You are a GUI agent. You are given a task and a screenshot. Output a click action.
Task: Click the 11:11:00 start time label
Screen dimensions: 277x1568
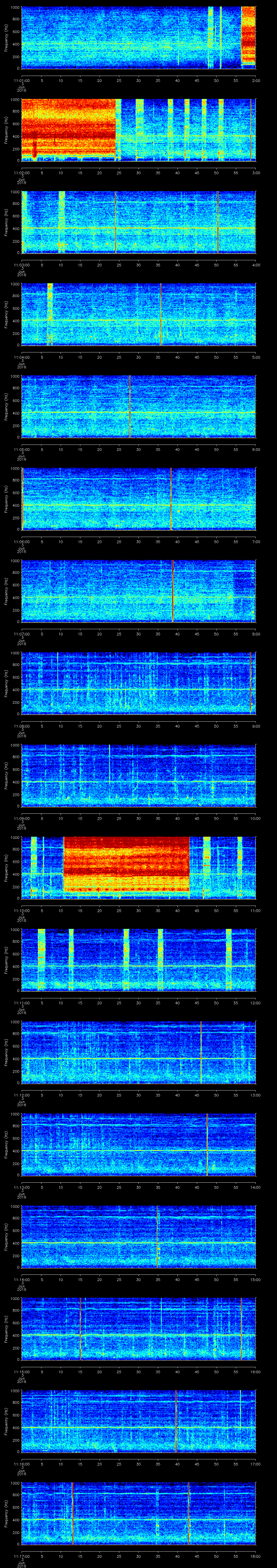[x=21, y=1003]
